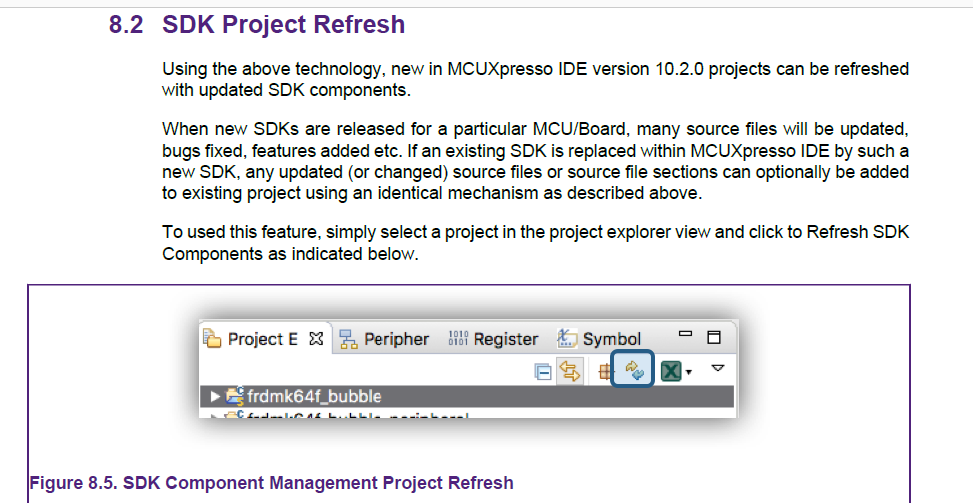Click the Collapse All icon
This screenshot has height=503, width=973.
click(x=543, y=371)
